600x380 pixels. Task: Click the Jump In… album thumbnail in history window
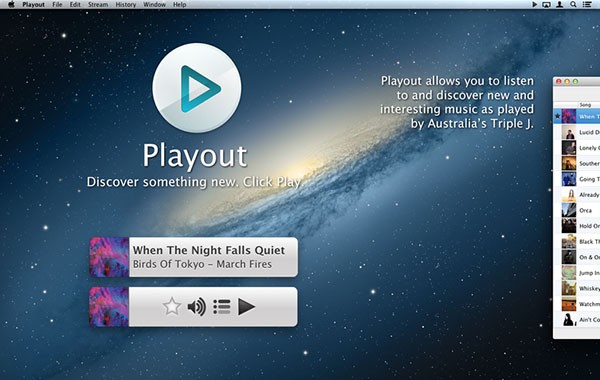pyautogui.click(x=569, y=272)
